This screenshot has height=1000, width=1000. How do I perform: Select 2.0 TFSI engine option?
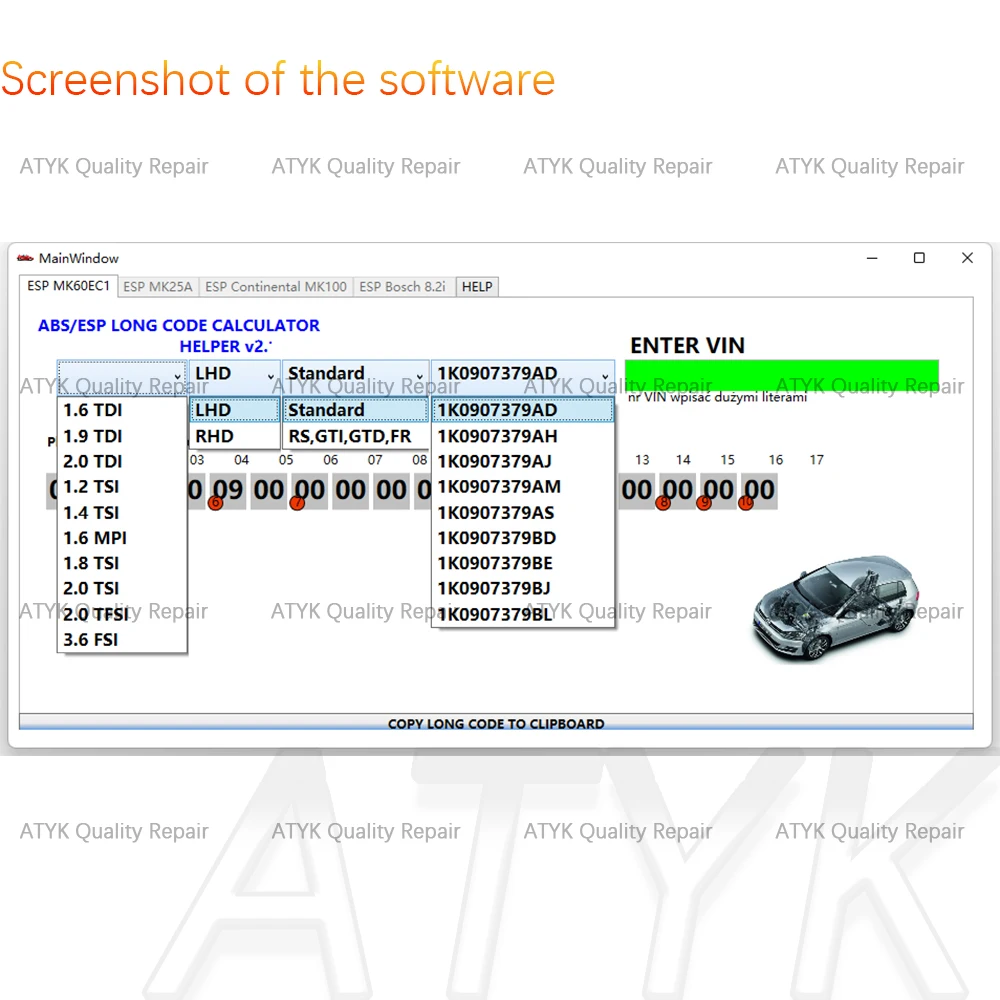122,614
